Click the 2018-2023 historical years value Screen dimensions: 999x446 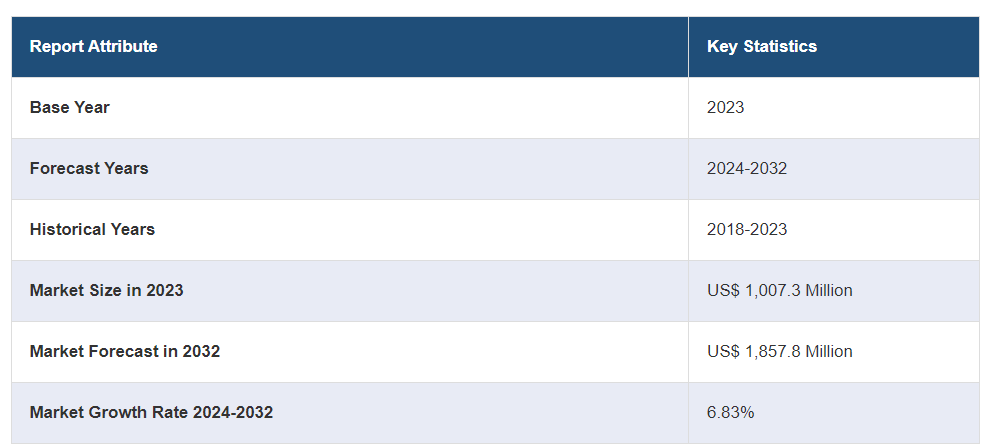tap(746, 229)
